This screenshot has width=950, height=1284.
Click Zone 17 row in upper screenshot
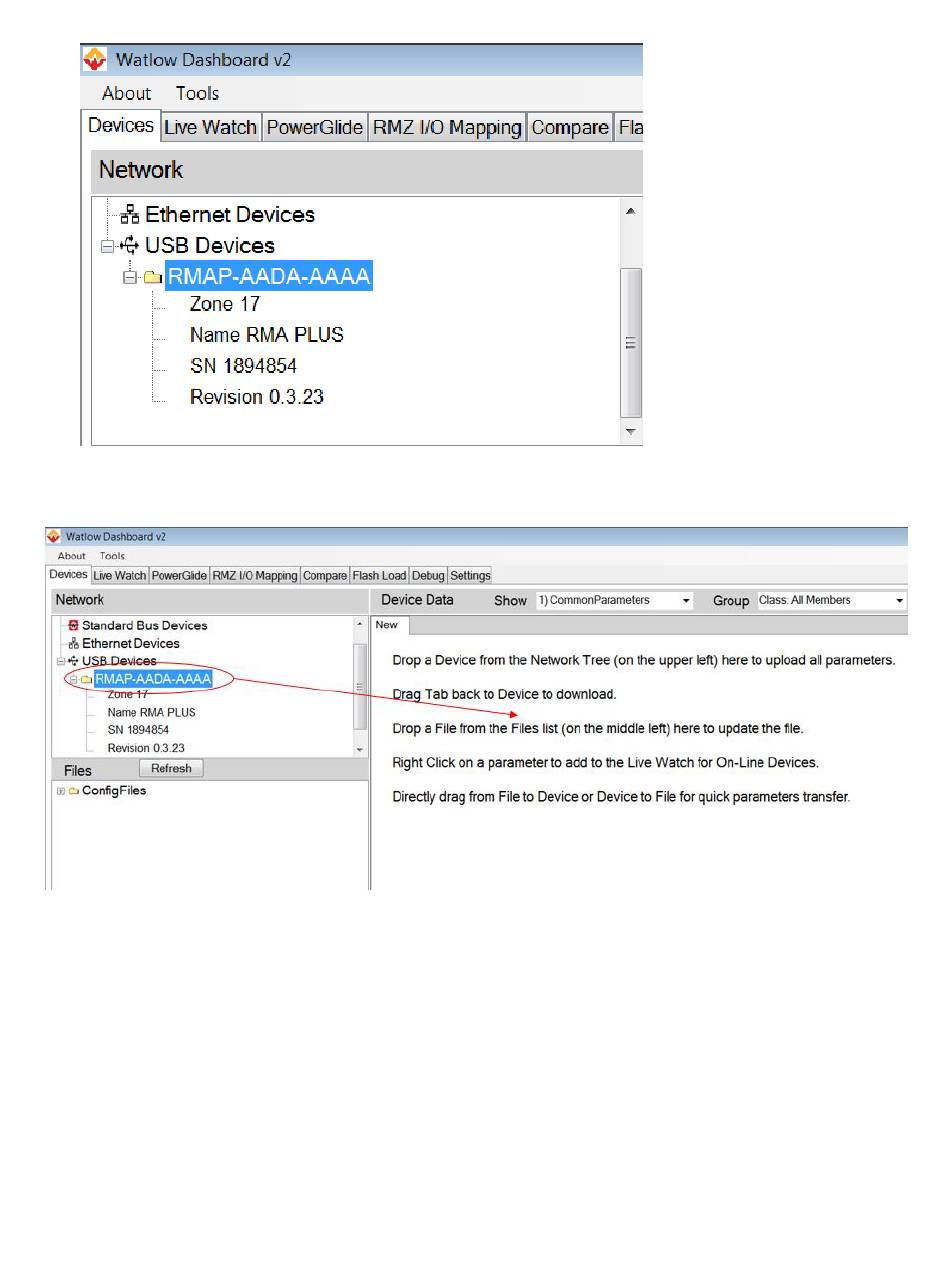tap(225, 304)
